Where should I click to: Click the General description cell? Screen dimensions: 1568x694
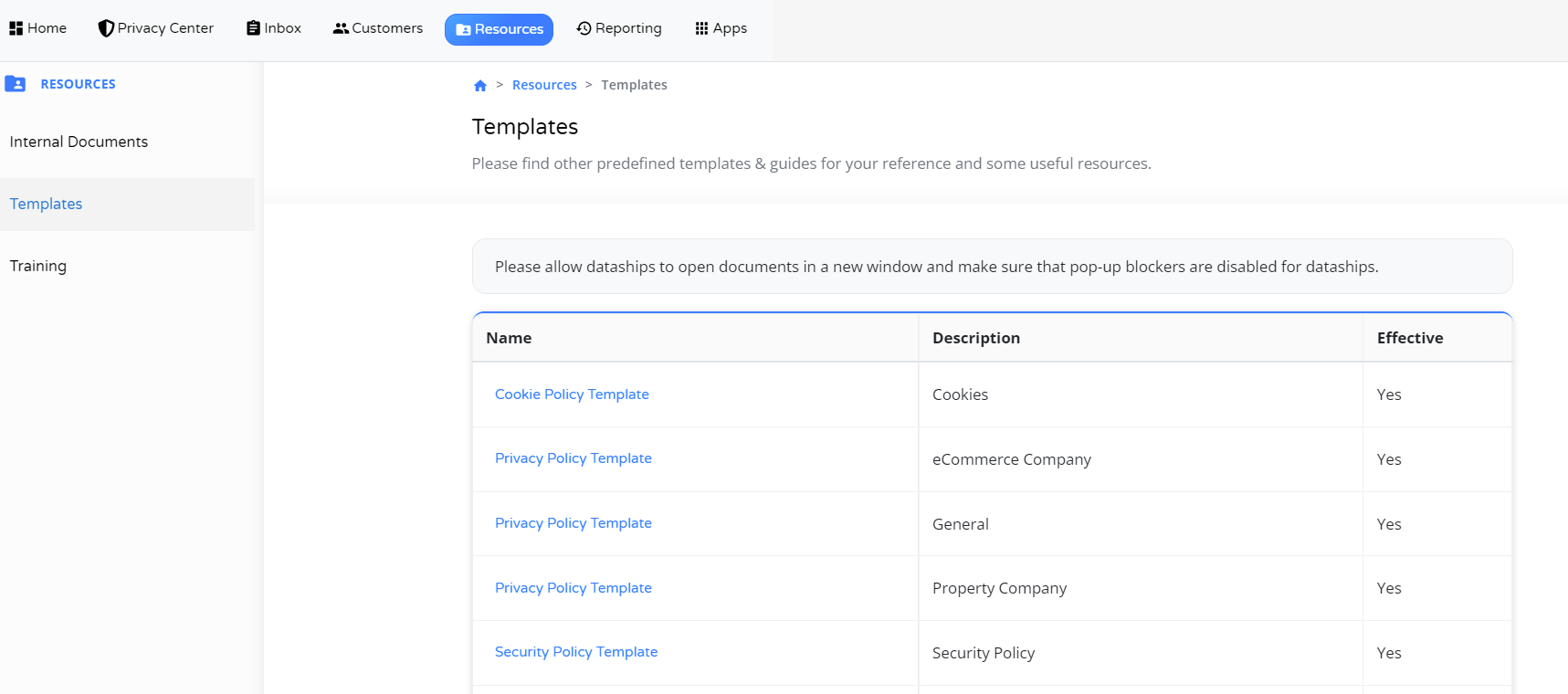click(1141, 524)
